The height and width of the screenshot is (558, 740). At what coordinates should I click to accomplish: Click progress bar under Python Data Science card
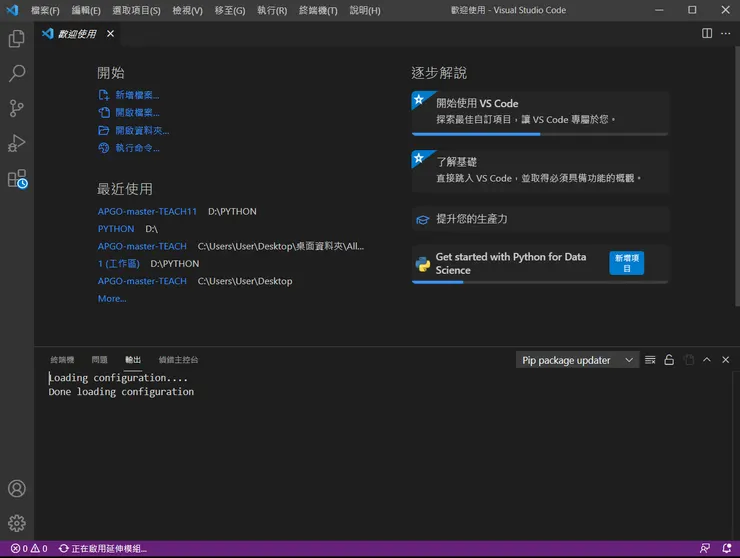pos(540,282)
